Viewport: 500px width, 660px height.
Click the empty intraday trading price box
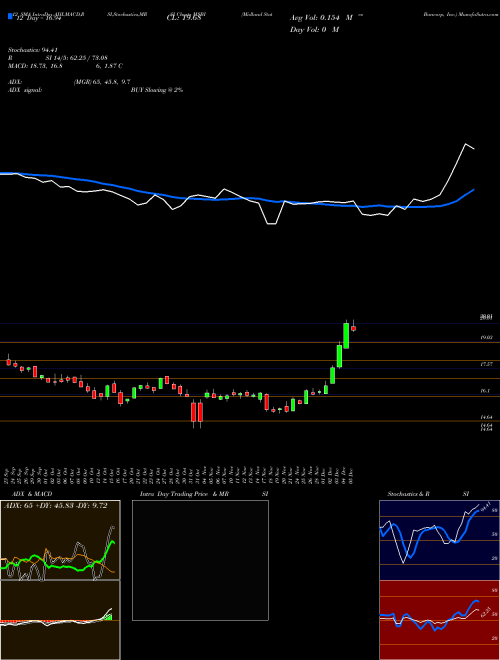[200, 560]
